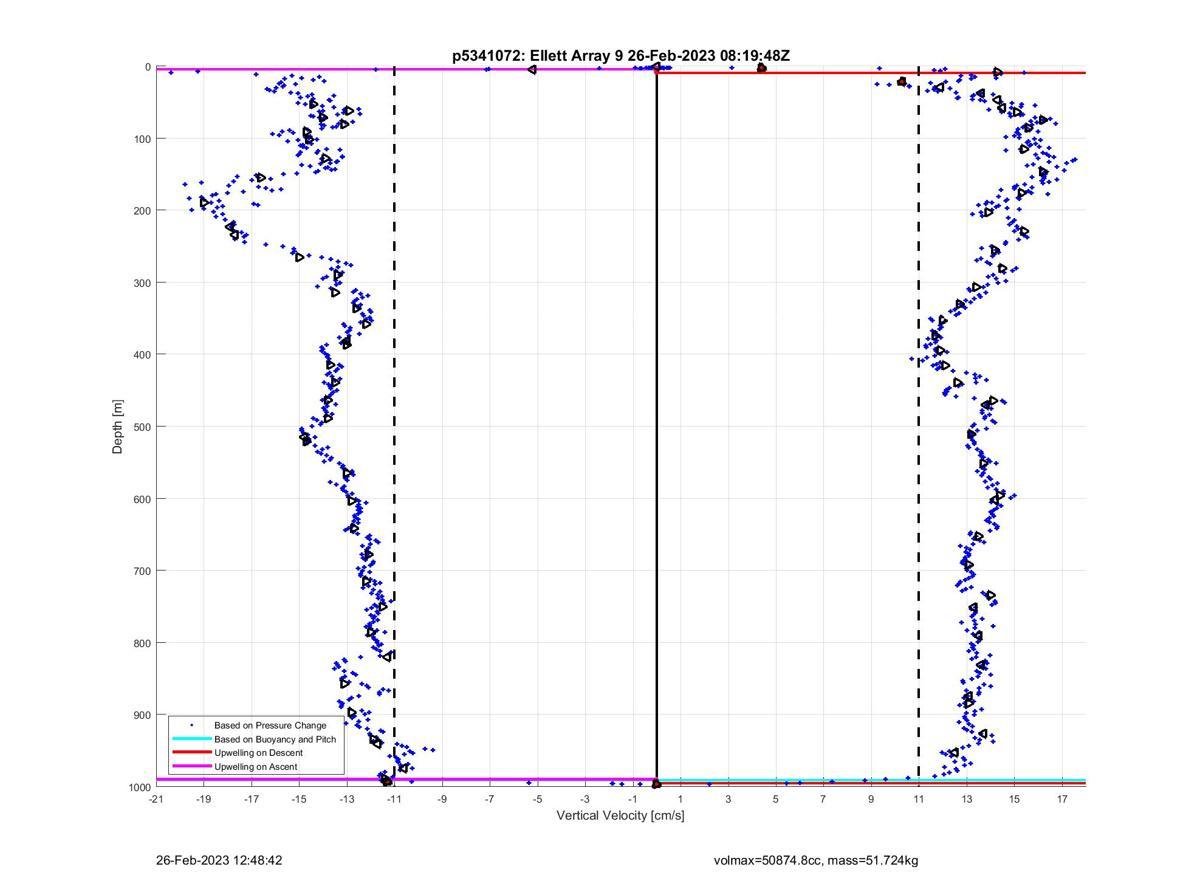Select the 'Depth [m]' y-axis label

pyautogui.click(x=118, y=426)
